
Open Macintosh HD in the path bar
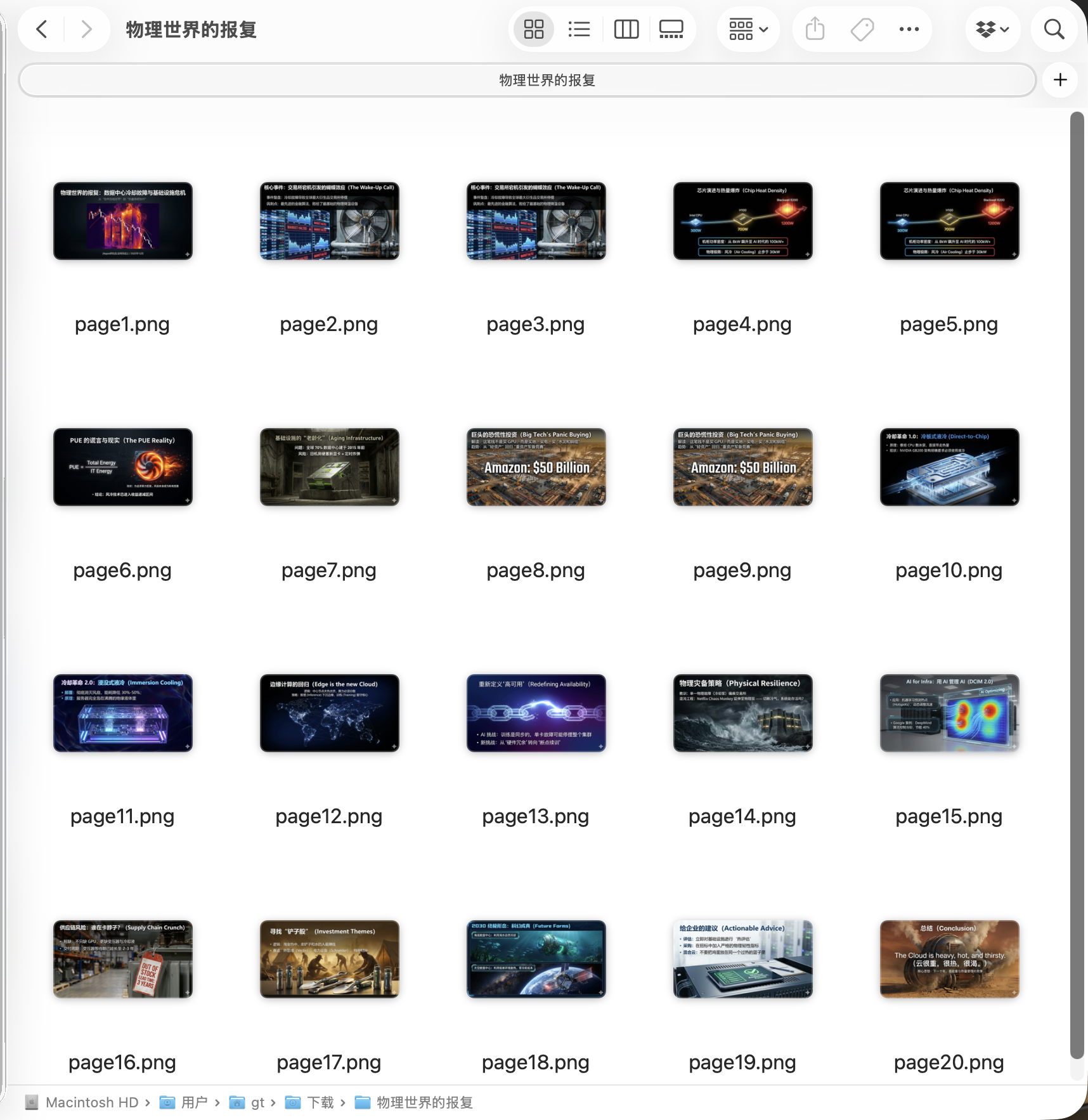pyautogui.click(x=82, y=1103)
